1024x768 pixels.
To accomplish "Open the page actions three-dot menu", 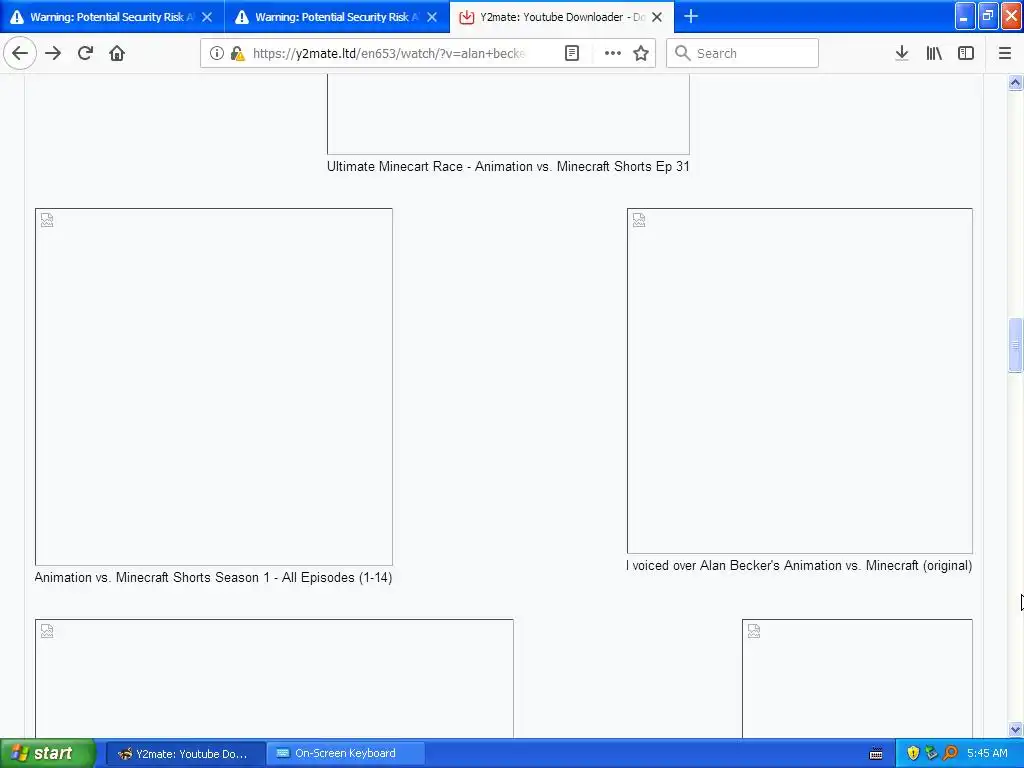I will click(613, 53).
